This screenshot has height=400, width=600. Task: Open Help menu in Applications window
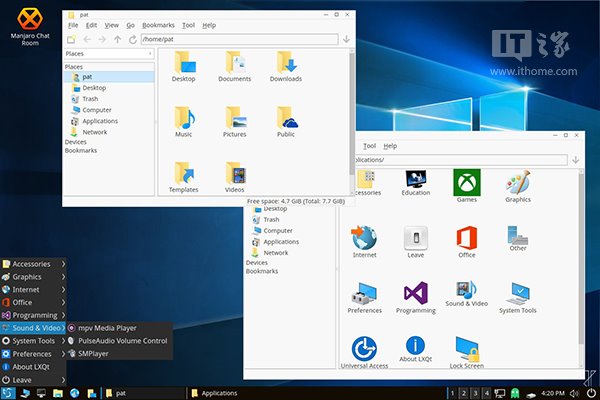point(390,146)
